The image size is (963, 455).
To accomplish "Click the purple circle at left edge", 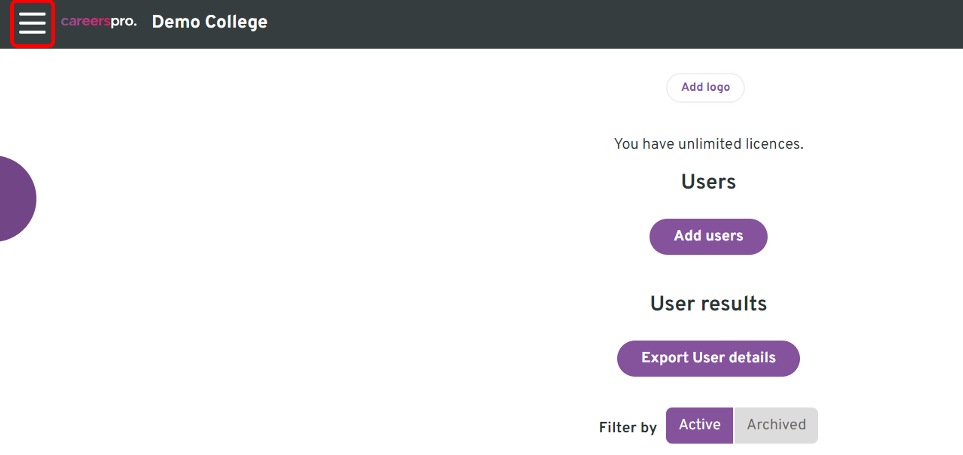I will pos(17,198).
